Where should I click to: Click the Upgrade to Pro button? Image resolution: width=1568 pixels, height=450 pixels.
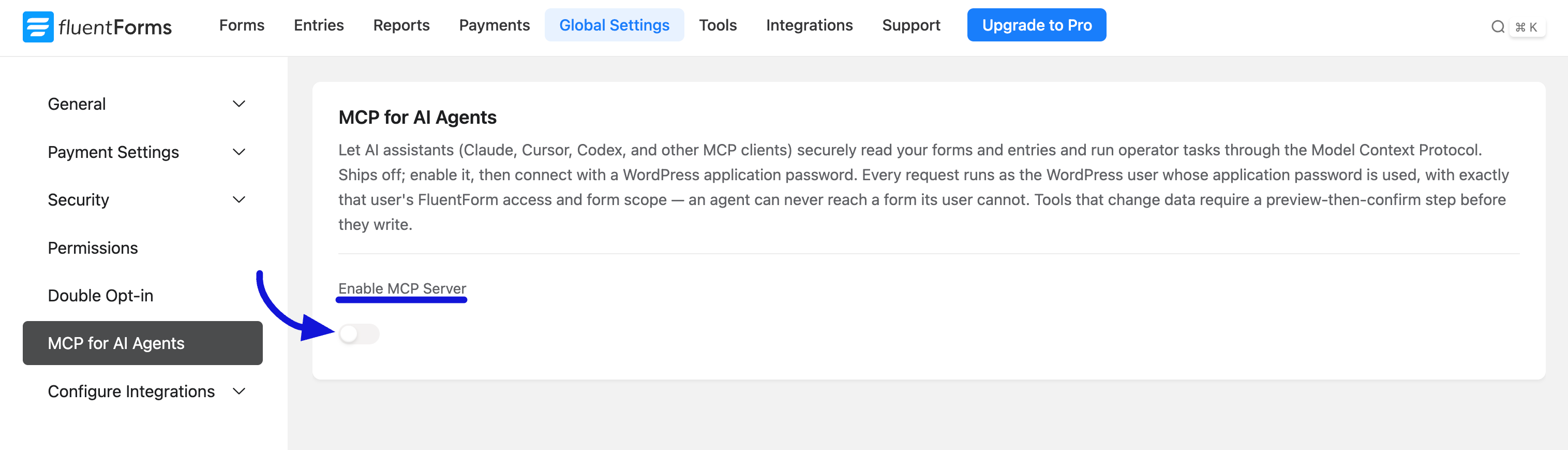tap(1037, 25)
